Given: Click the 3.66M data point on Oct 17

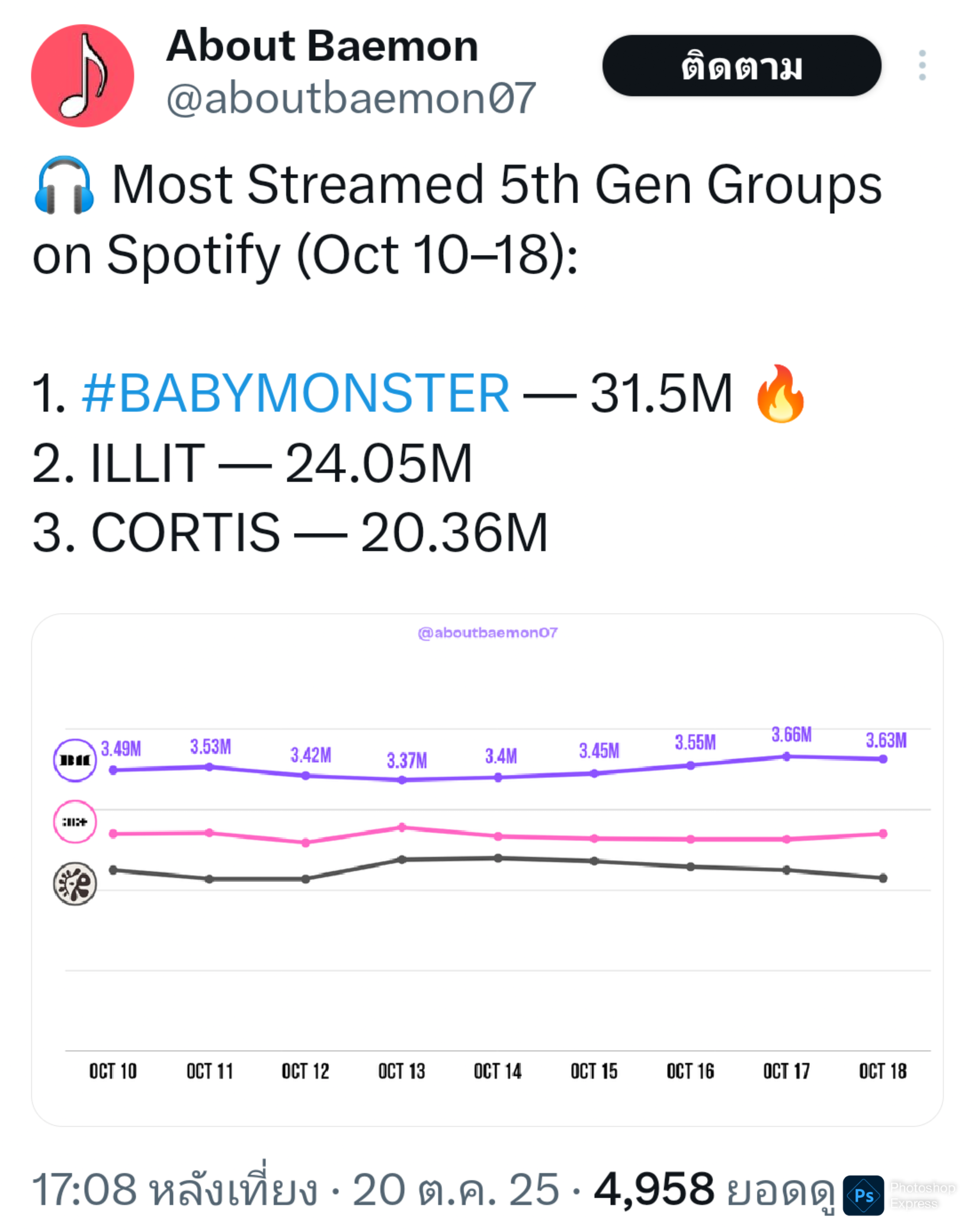Looking at the screenshot, I should pyautogui.click(x=786, y=756).
